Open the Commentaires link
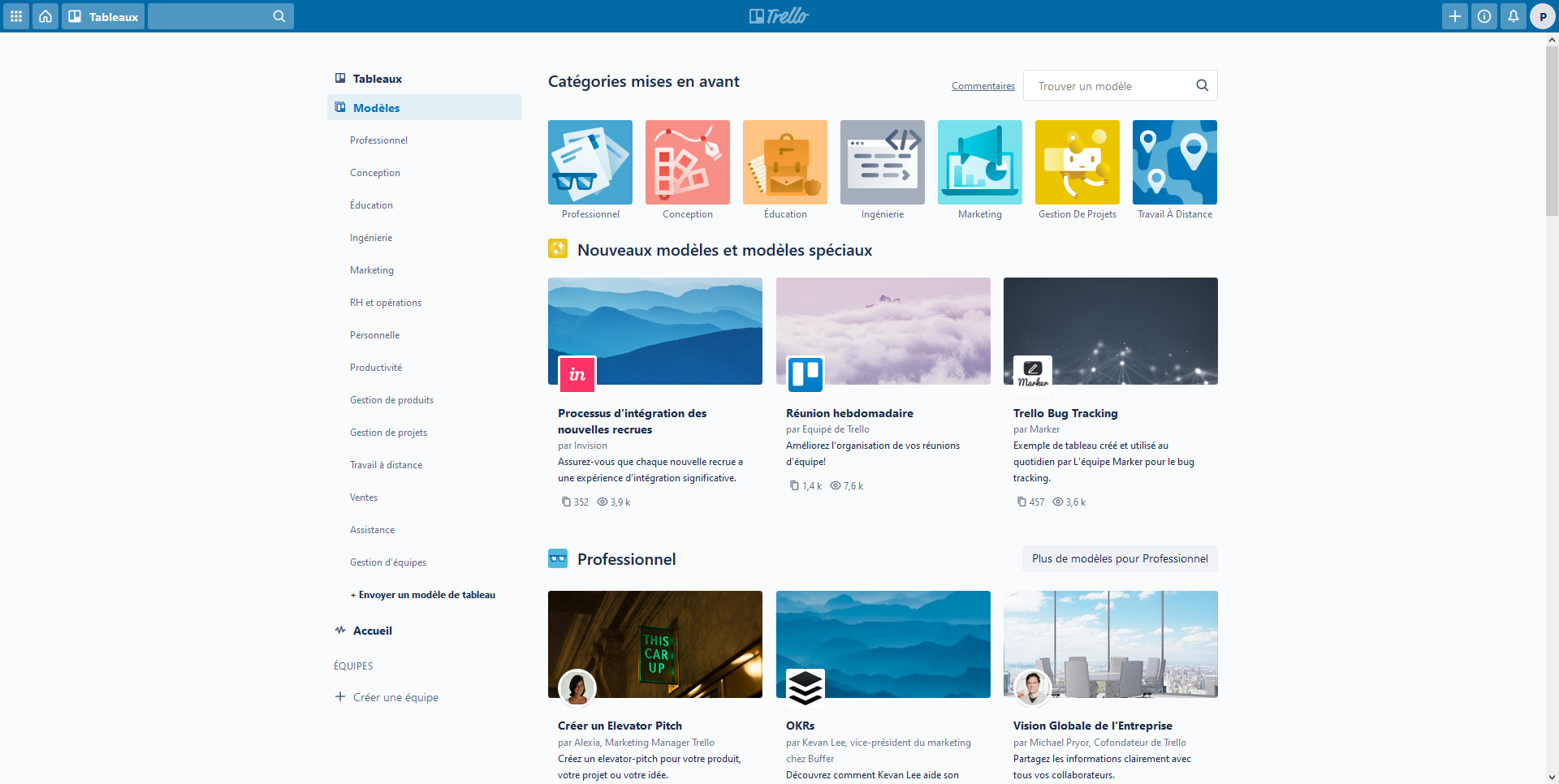This screenshot has width=1559, height=784. [x=983, y=86]
